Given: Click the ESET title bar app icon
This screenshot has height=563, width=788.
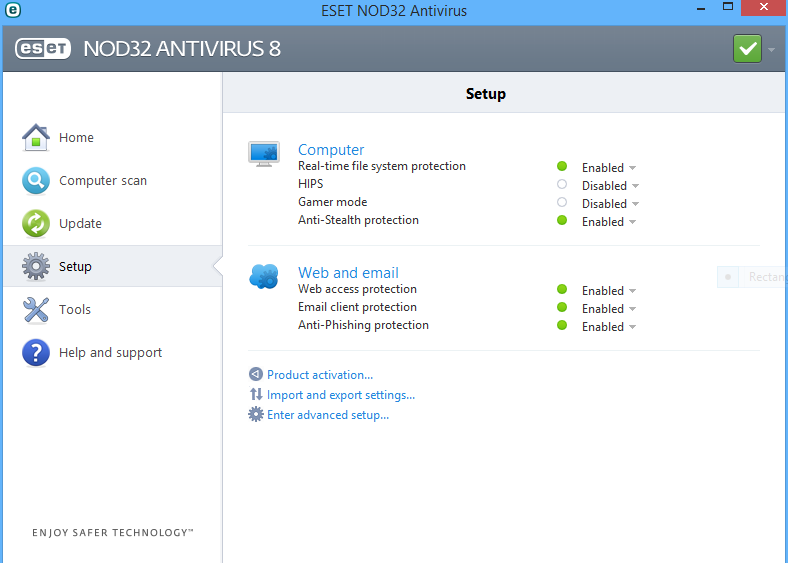Looking at the screenshot, I should pos(13,10).
